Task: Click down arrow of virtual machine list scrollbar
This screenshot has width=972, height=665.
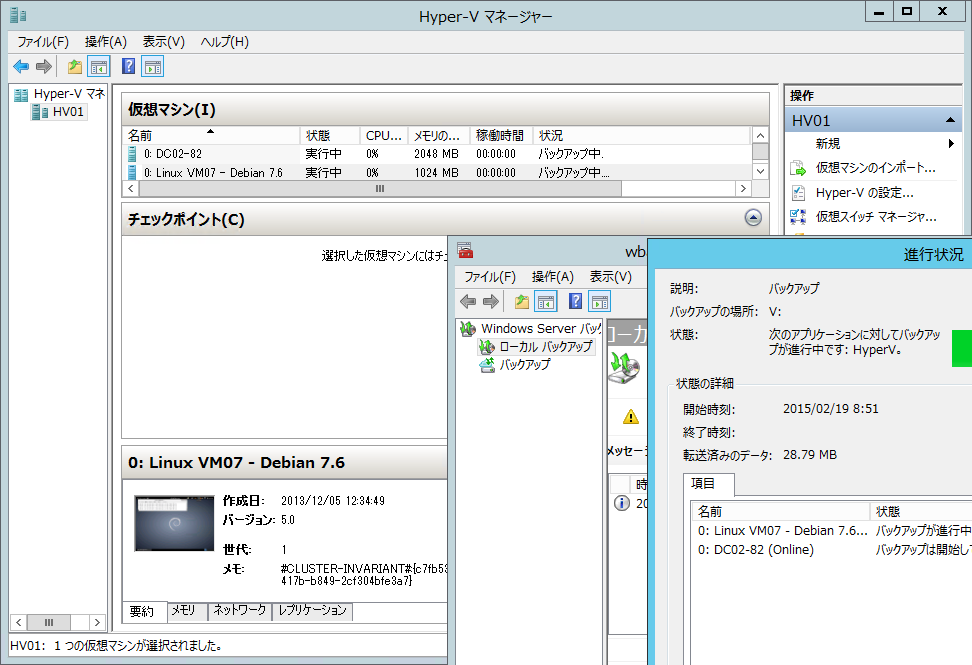Action: click(x=760, y=171)
